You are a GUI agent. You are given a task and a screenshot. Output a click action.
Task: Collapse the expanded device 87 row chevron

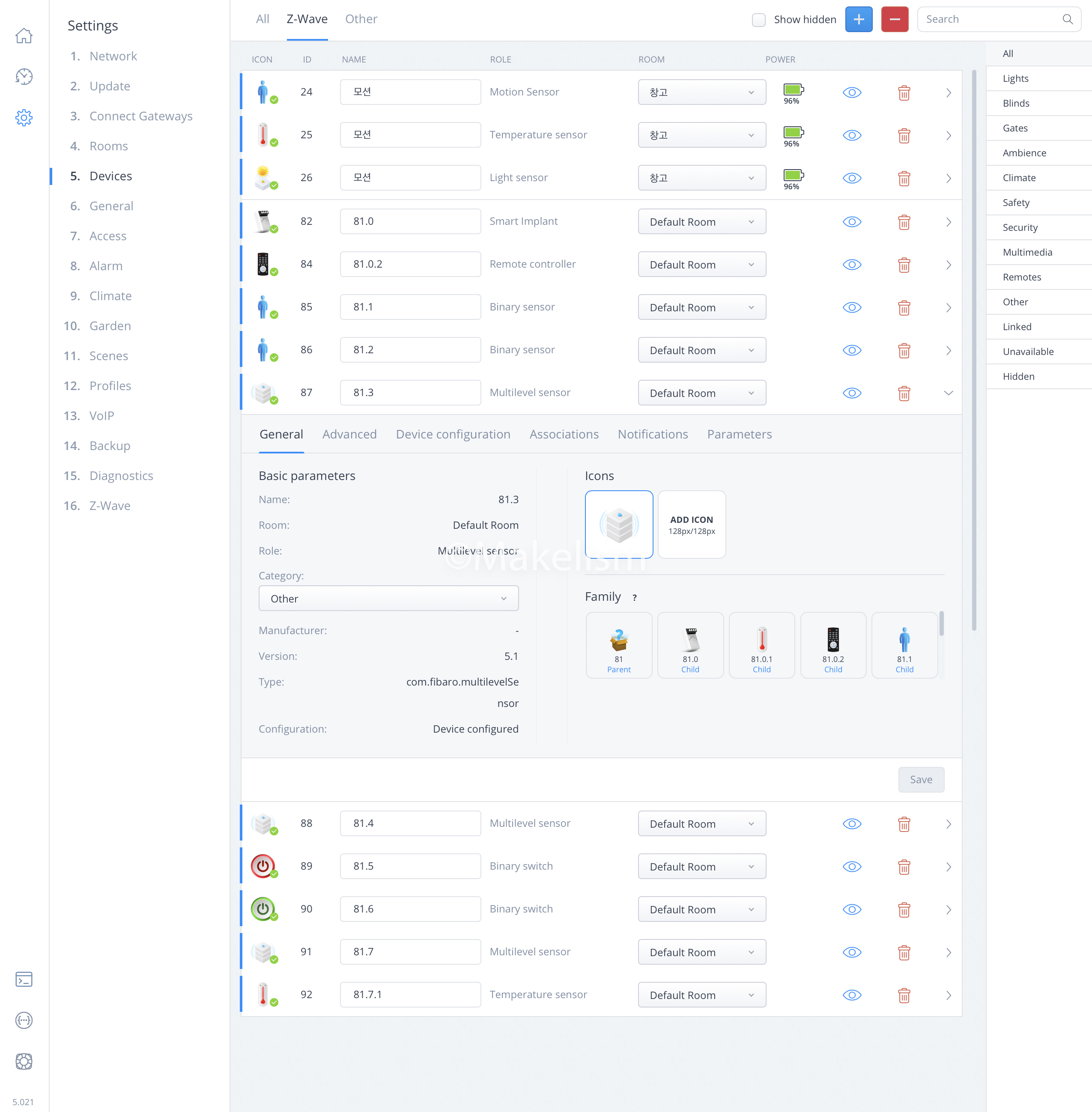point(948,393)
